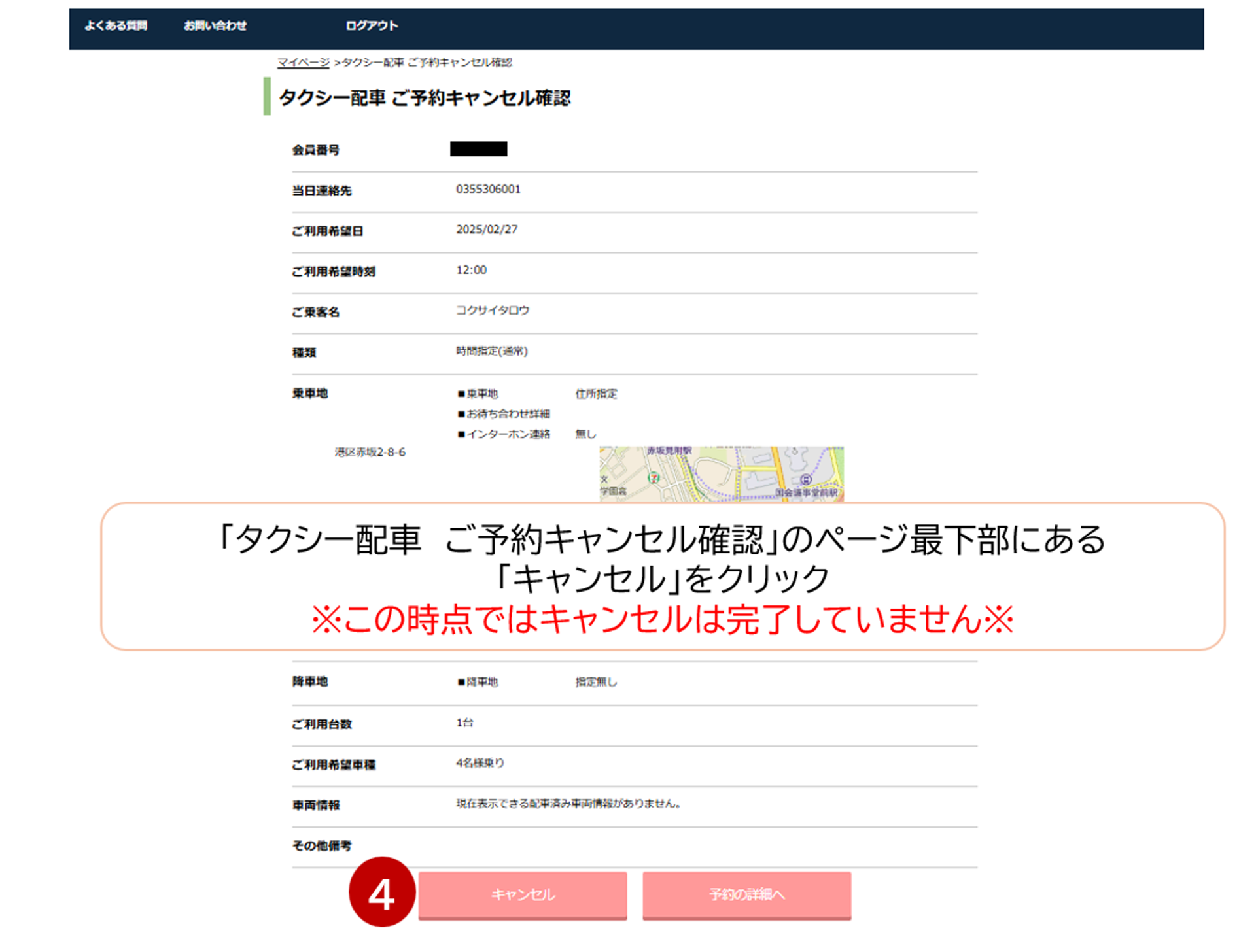Expand the お待ち合わせ詳細 row
1256x952 pixels.
504,413
